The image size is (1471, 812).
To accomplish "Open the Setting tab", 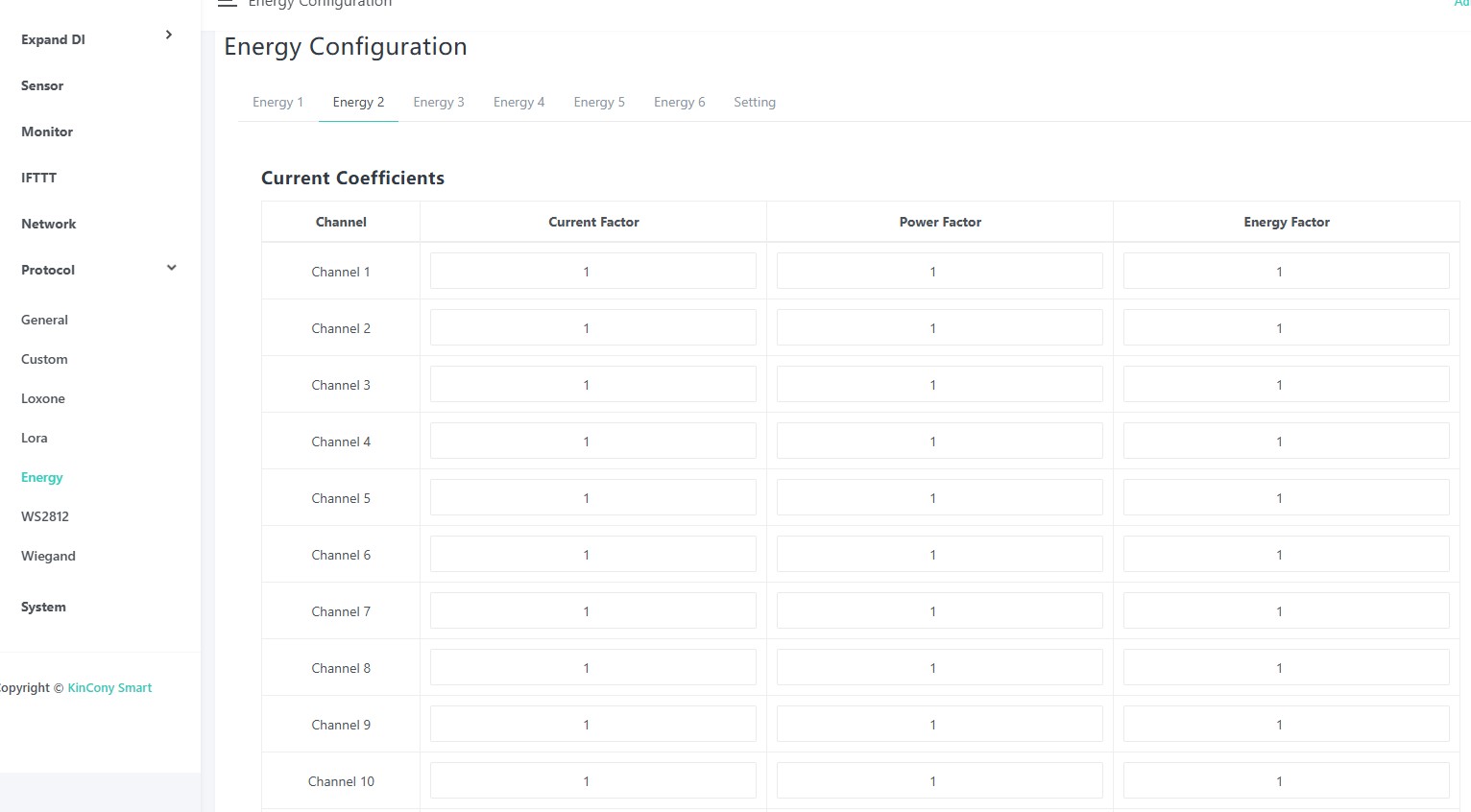I will pos(755,102).
